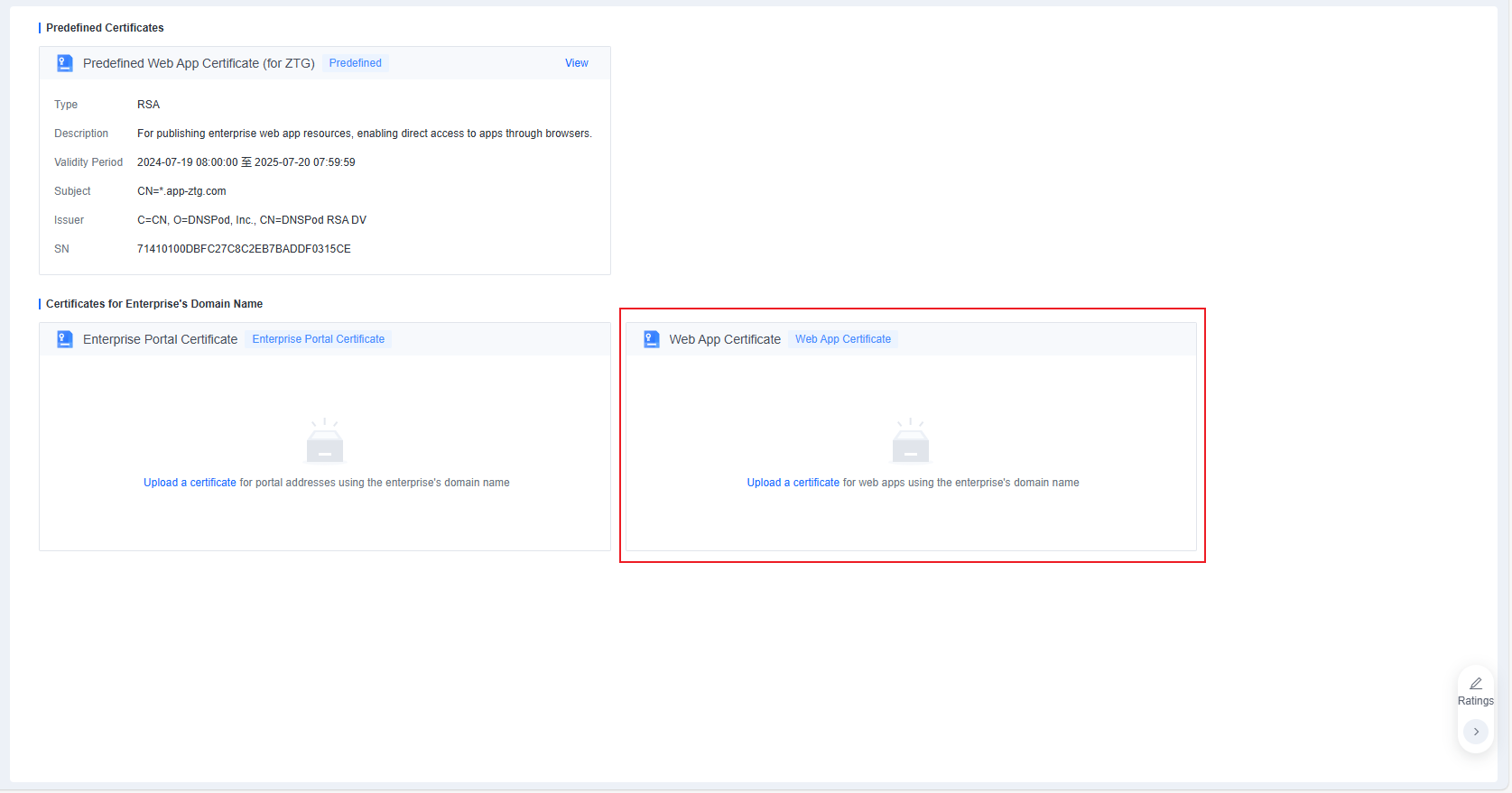The height and width of the screenshot is (793, 1512).
Task: Click the Ratings label
Action: coord(1476,701)
